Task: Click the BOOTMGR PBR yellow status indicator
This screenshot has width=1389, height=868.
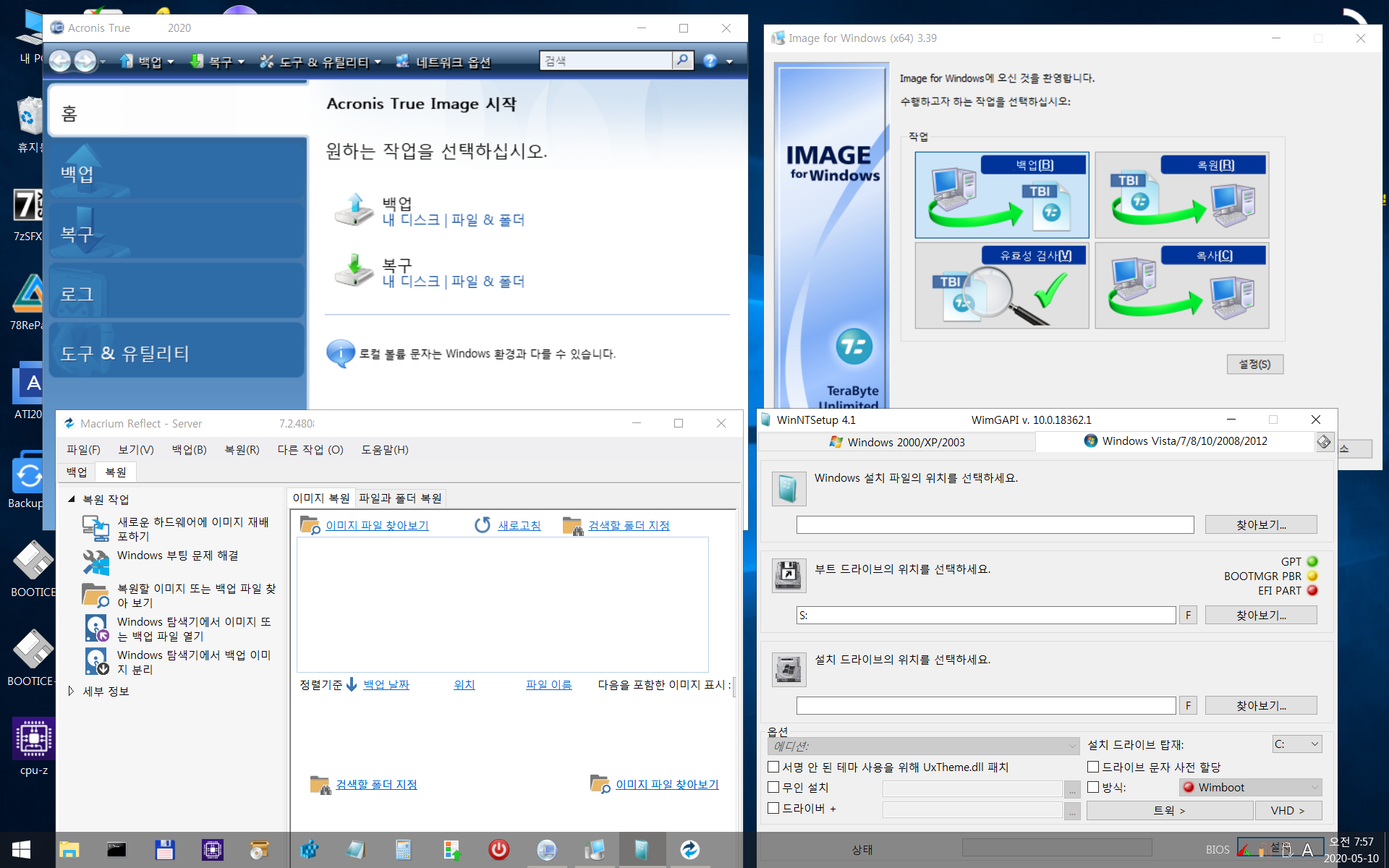Action: pos(1312,576)
